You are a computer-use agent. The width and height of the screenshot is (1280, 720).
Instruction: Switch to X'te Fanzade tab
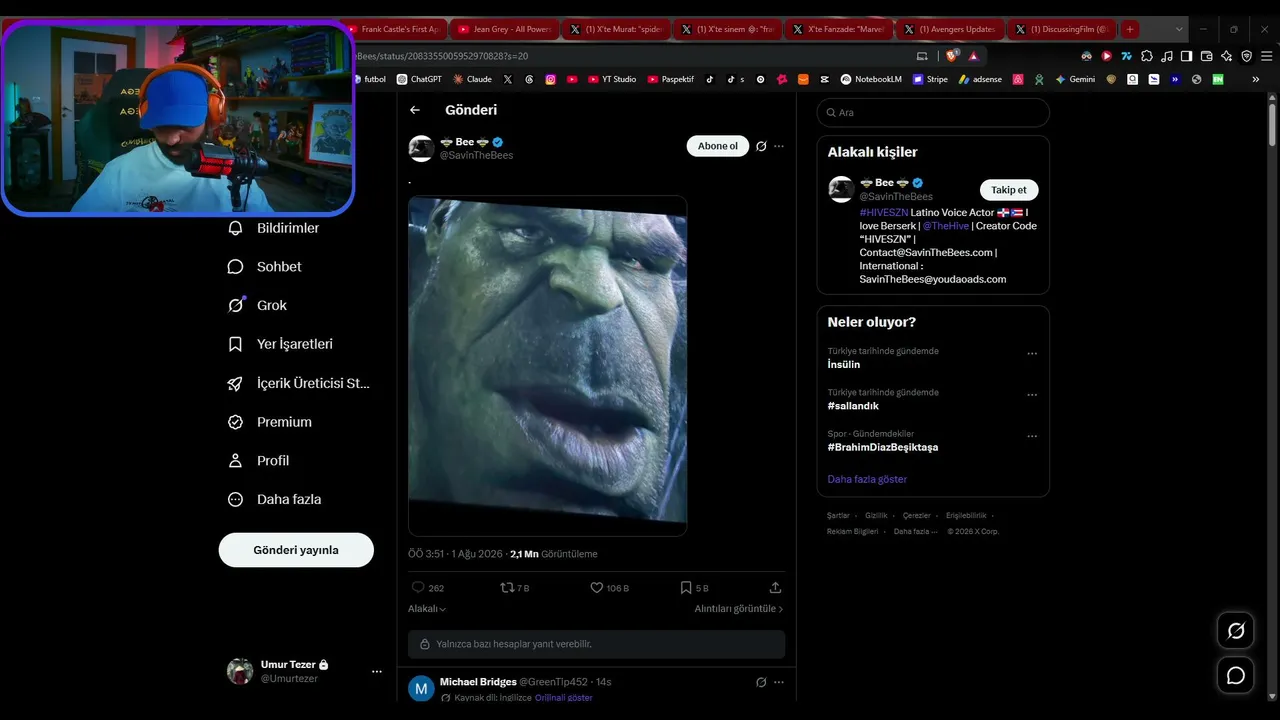[x=838, y=30]
